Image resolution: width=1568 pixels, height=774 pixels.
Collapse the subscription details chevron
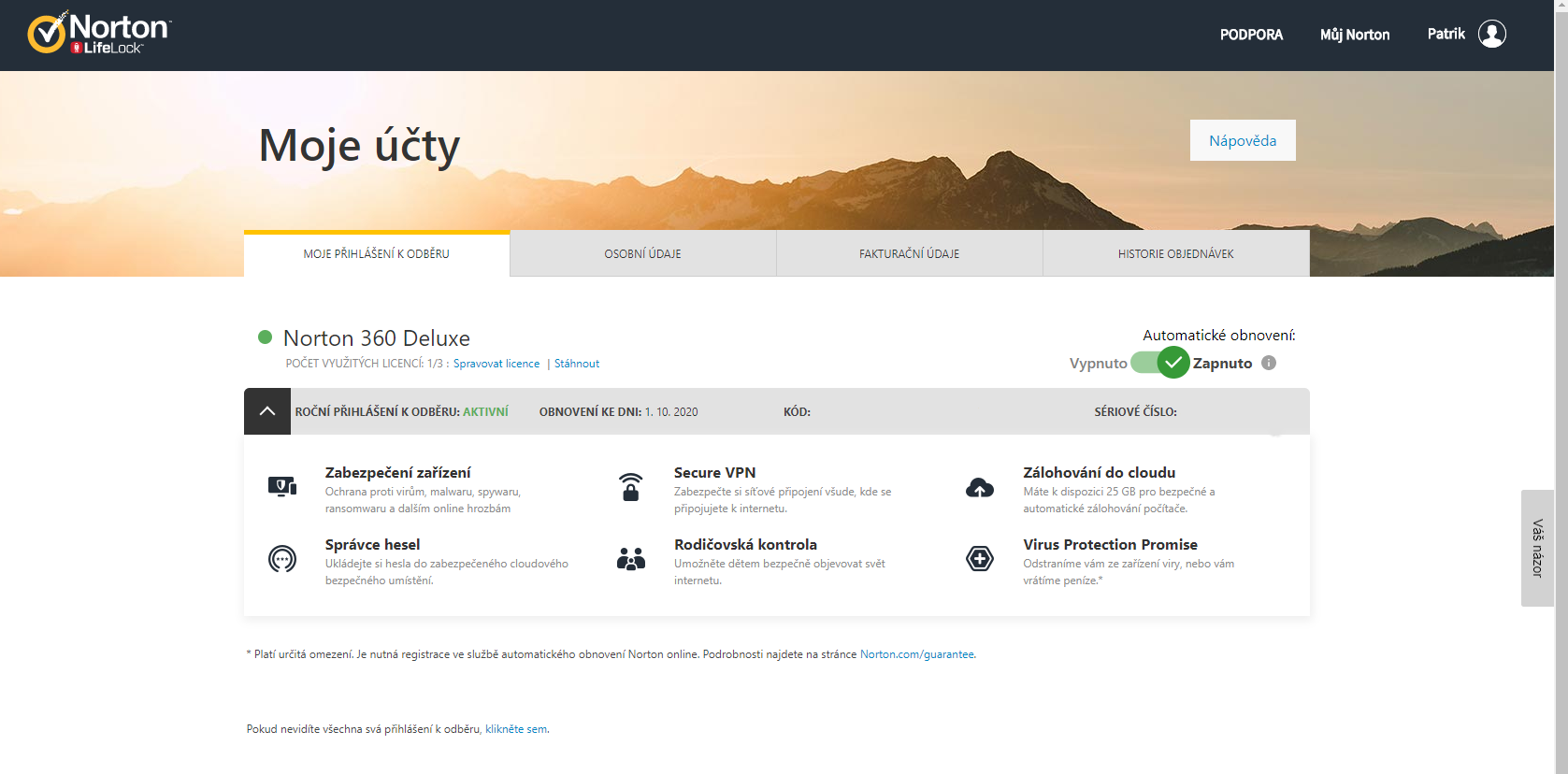(267, 411)
